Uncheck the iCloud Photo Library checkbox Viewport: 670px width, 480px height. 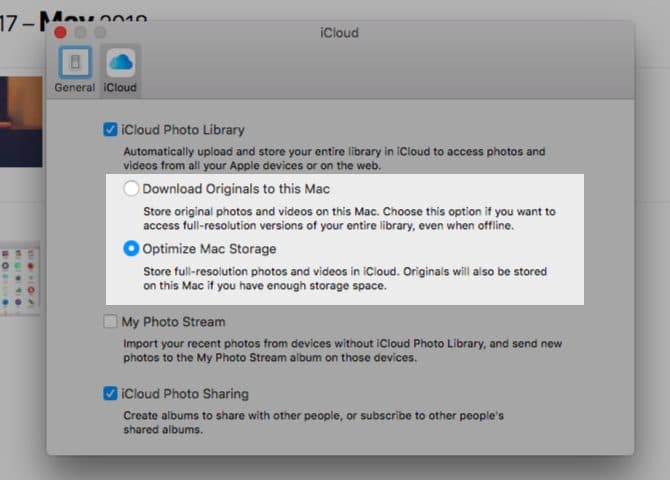110,130
